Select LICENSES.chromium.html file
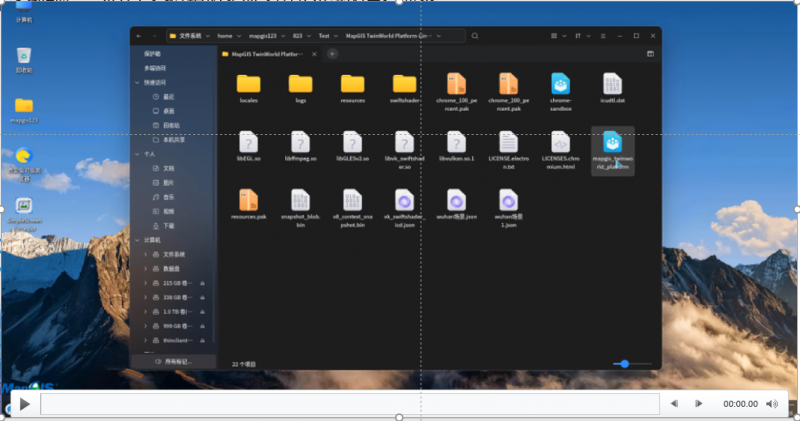This screenshot has width=800, height=421. 561,150
